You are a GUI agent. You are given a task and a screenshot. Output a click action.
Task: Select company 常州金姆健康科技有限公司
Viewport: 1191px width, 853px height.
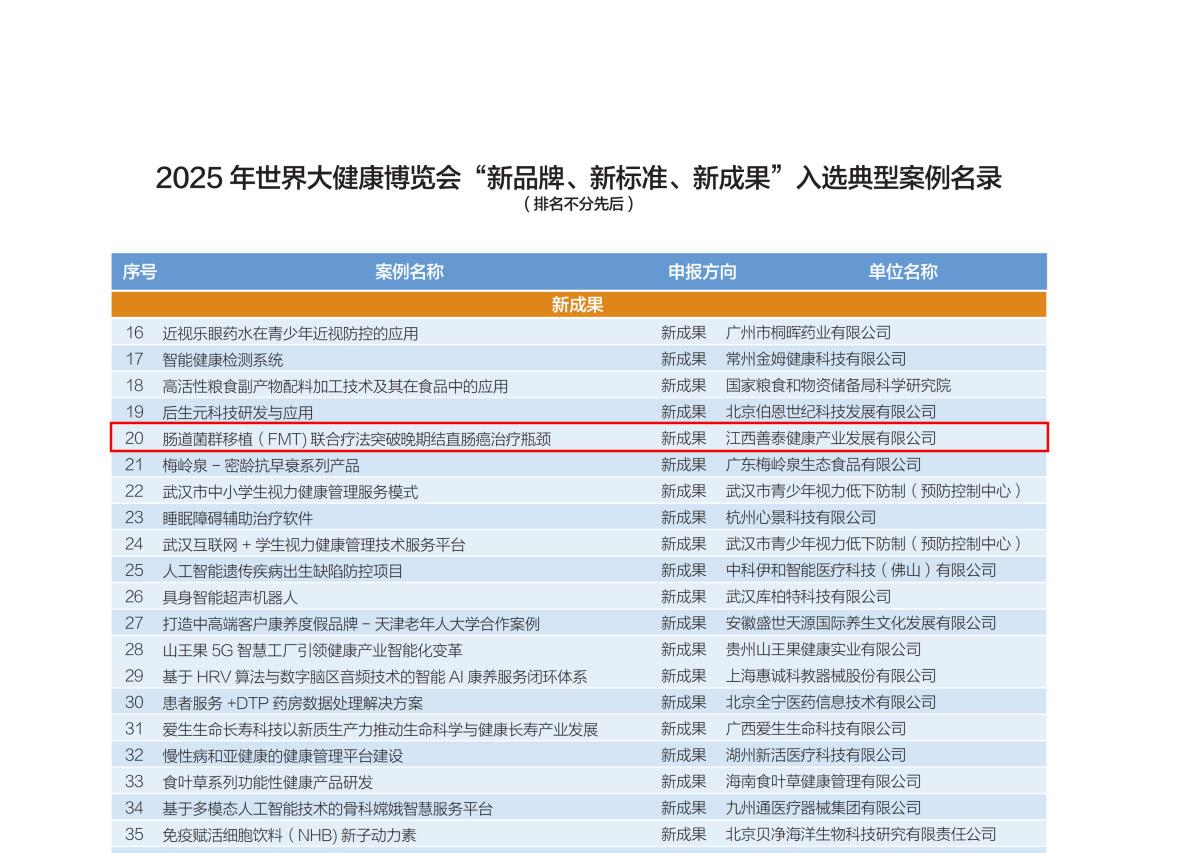[x=816, y=359]
